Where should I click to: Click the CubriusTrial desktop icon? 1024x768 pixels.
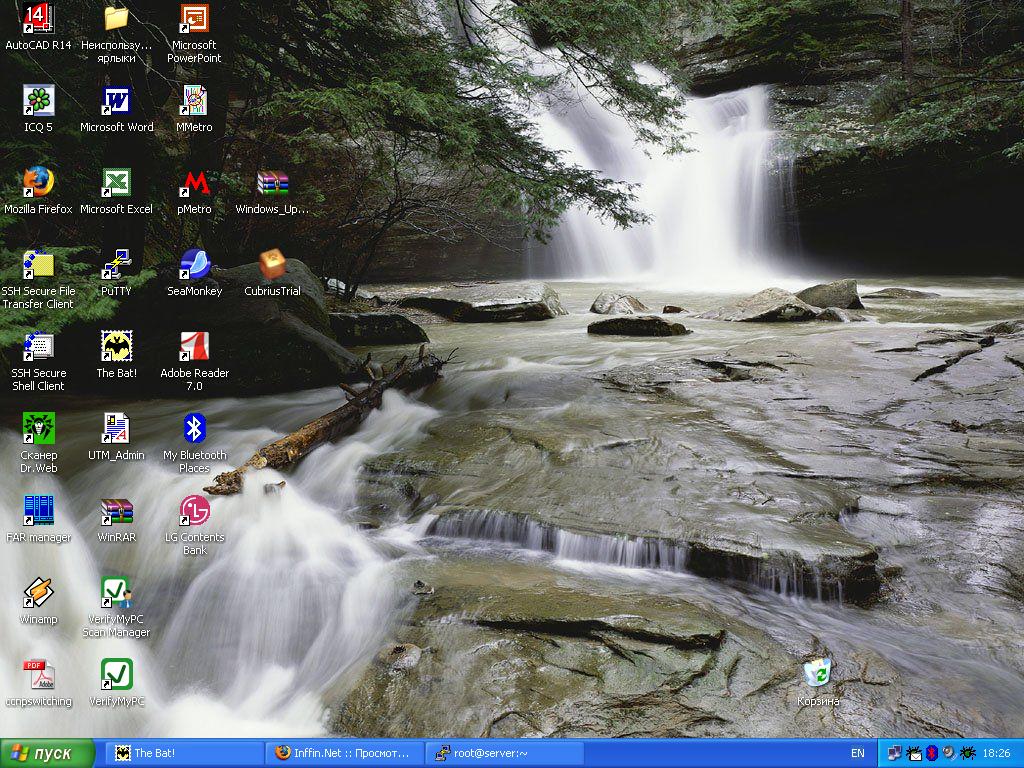[272, 273]
